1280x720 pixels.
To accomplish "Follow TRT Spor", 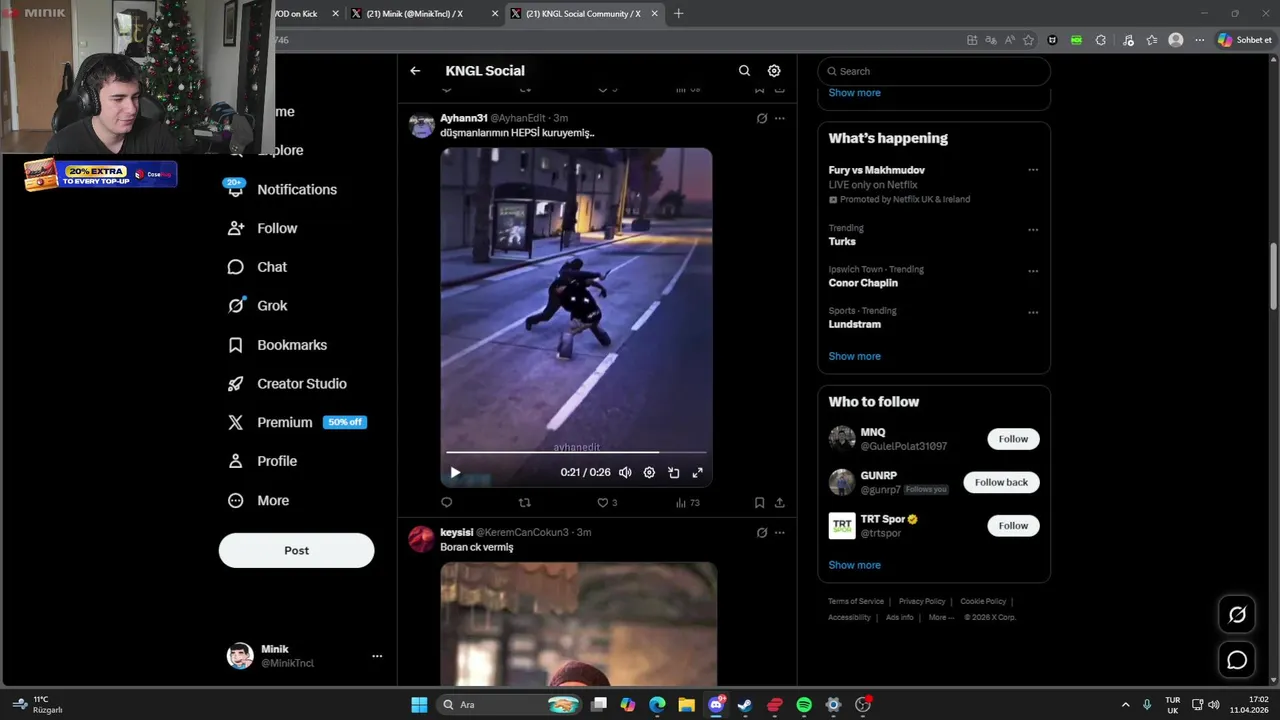I will (1013, 526).
